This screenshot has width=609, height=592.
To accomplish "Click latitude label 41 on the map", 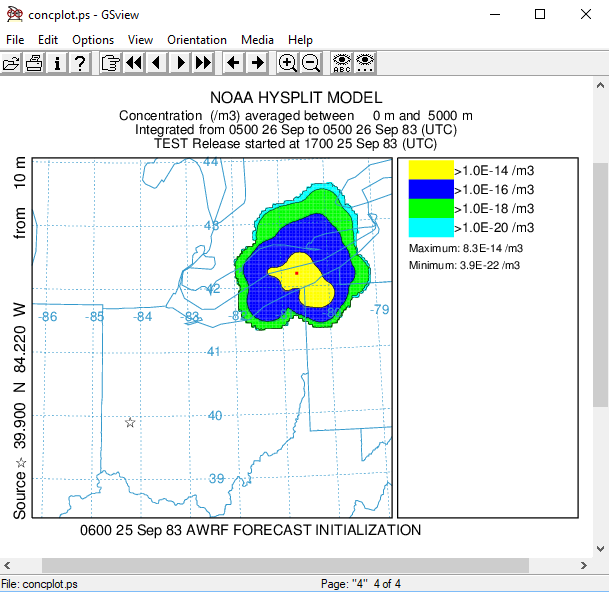I will click(x=214, y=352).
